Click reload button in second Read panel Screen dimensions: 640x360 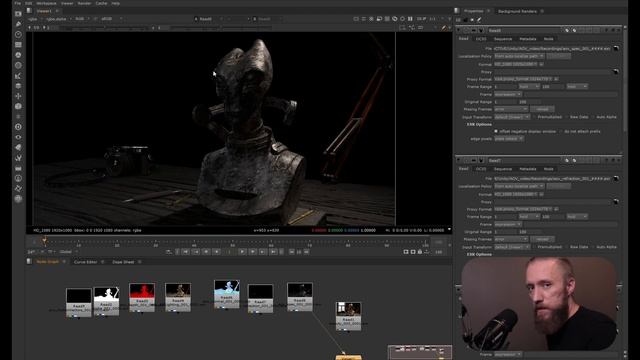(x=542, y=239)
